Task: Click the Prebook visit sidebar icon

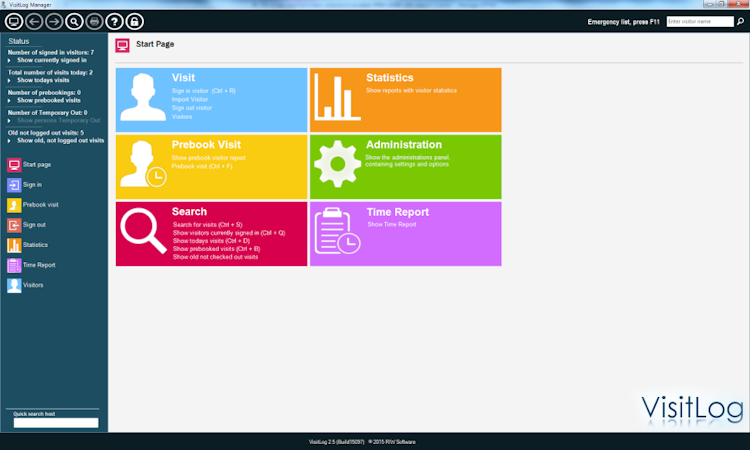Action: [x=14, y=205]
